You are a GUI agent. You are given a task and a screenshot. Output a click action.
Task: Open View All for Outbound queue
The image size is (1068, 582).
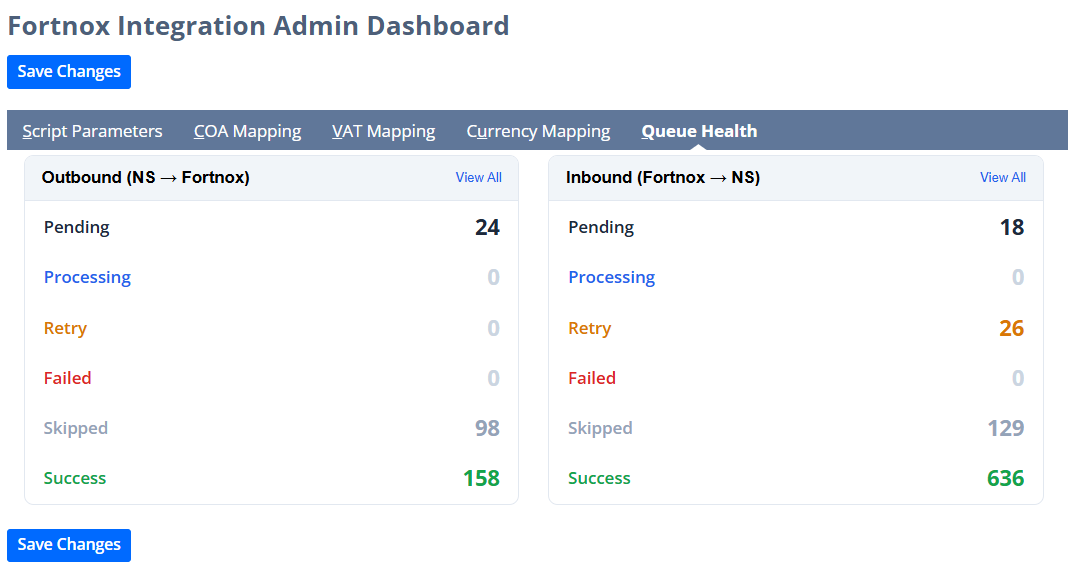tap(479, 177)
